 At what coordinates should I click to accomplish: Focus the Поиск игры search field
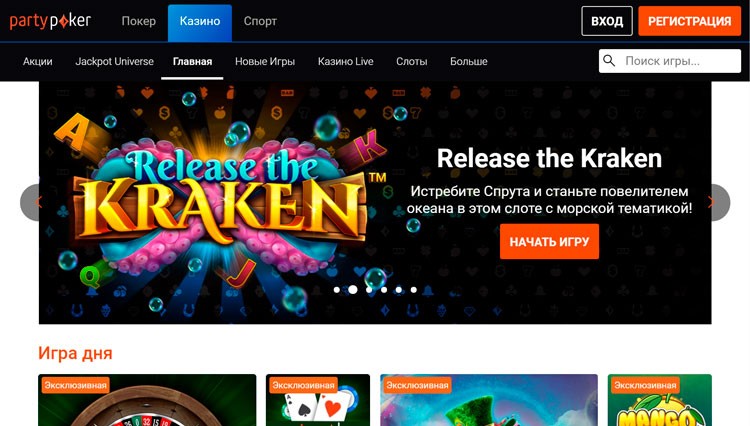(670, 61)
